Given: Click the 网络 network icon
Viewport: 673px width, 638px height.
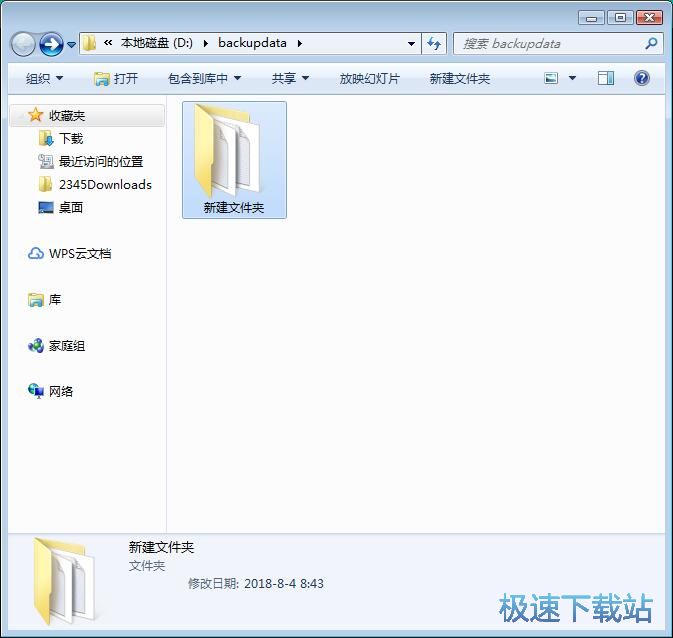Looking at the screenshot, I should coord(36,391).
